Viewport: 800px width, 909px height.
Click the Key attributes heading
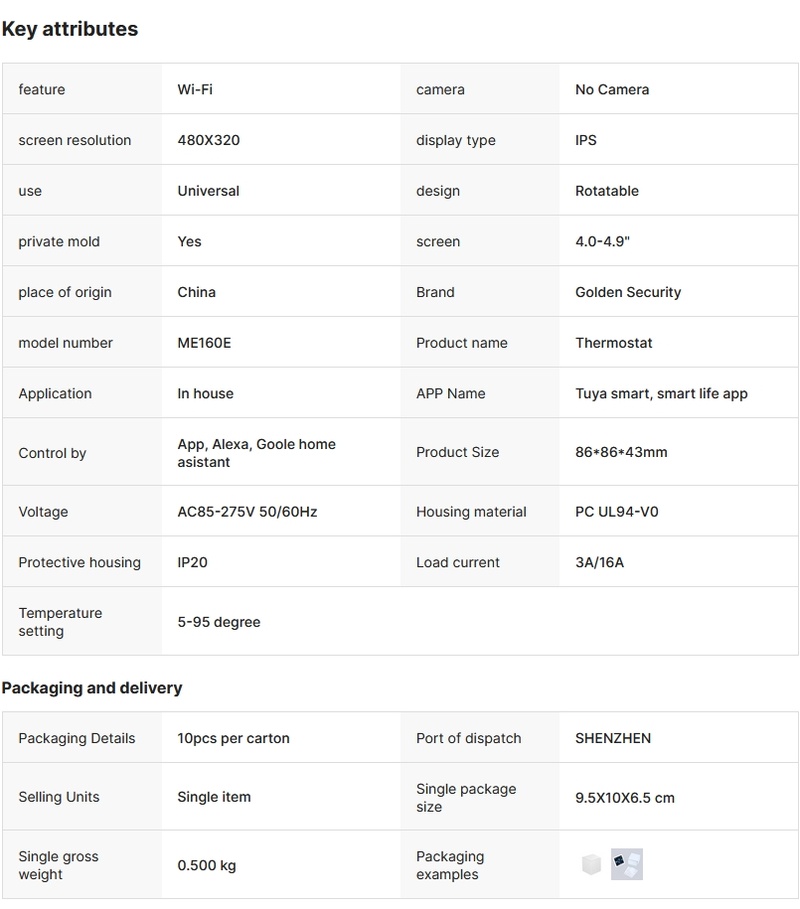70,29
